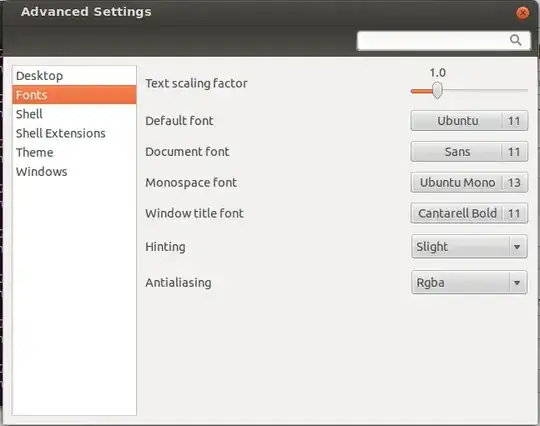
Task: Select the Fonts category in sidebar
Action: [74, 95]
